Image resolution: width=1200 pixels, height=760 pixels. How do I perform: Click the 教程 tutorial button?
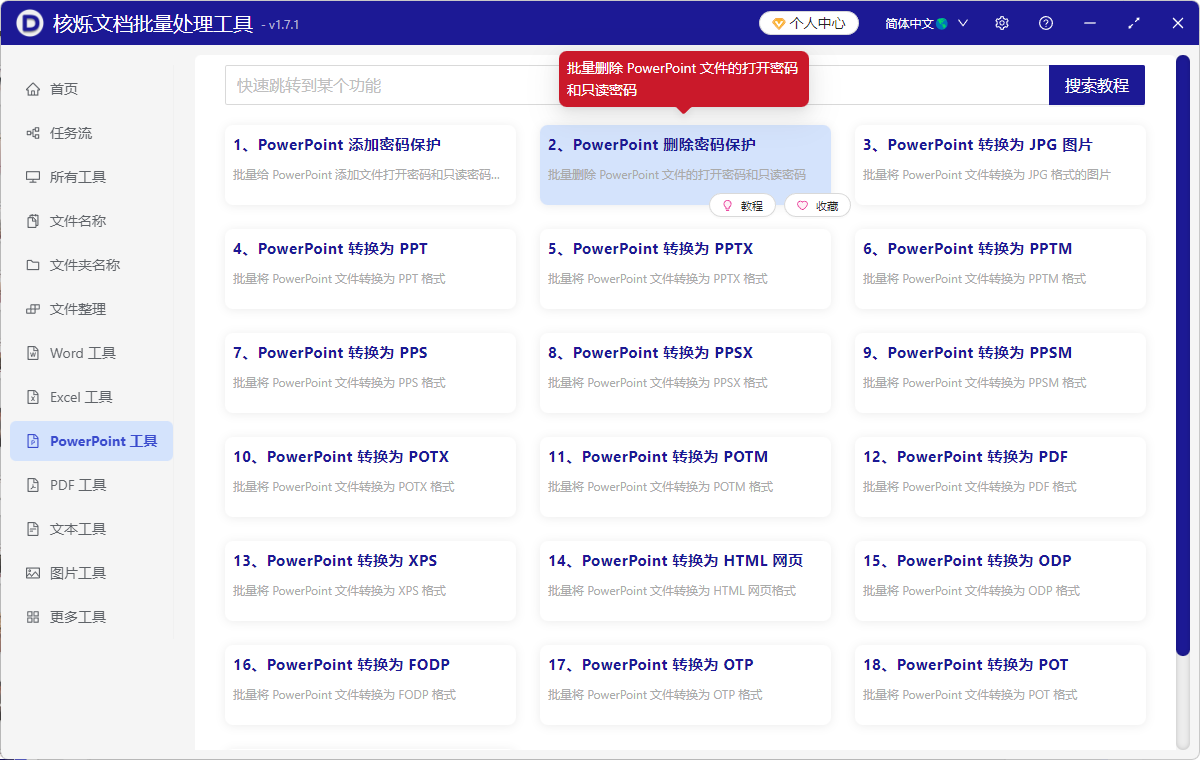(x=742, y=206)
